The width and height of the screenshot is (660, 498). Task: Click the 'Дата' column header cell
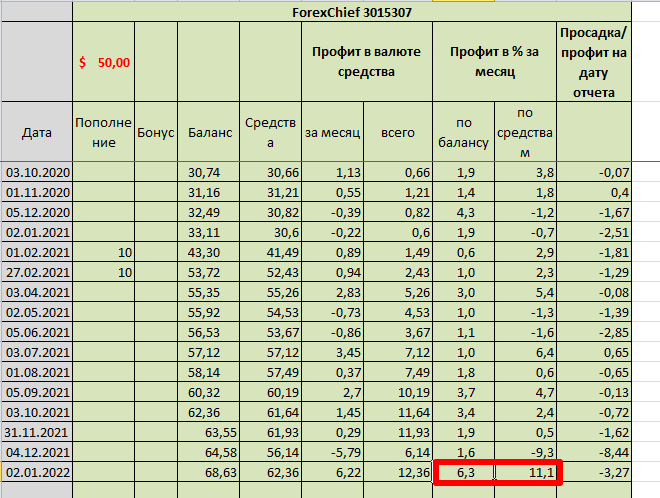37,132
